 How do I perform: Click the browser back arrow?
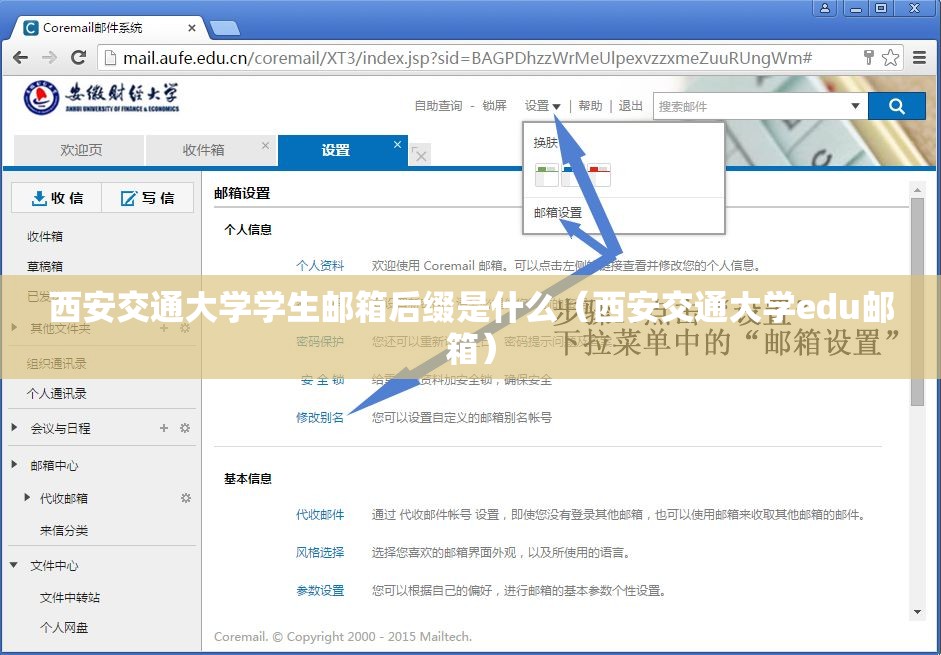(x=20, y=58)
